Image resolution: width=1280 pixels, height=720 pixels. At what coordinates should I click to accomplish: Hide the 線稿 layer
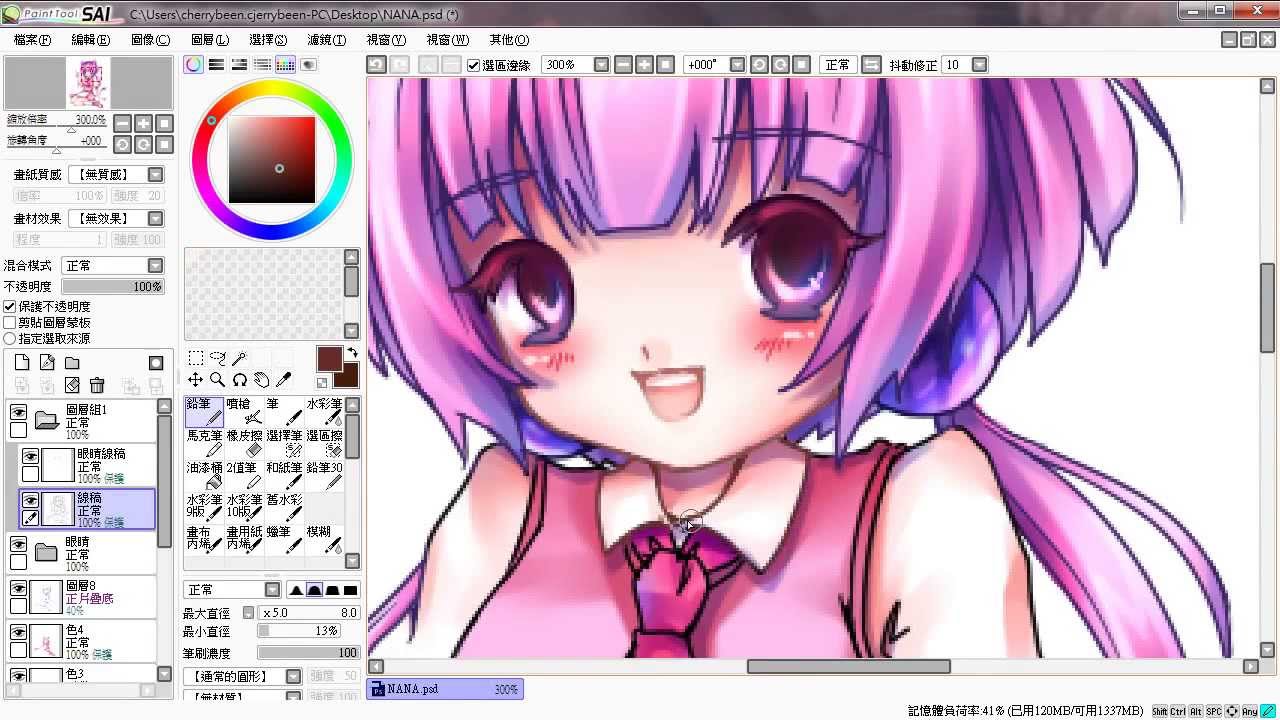click(30, 501)
